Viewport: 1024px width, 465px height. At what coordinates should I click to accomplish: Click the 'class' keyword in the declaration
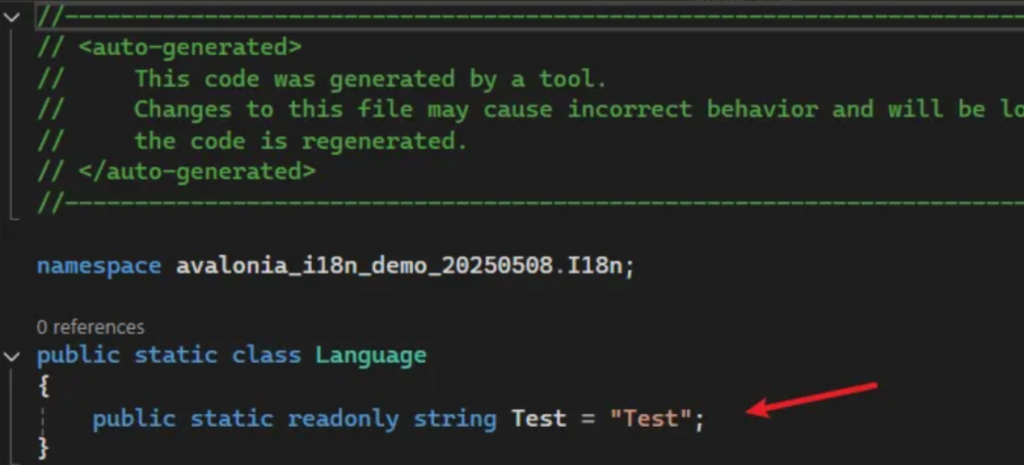pyautogui.click(x=266, y=355)
